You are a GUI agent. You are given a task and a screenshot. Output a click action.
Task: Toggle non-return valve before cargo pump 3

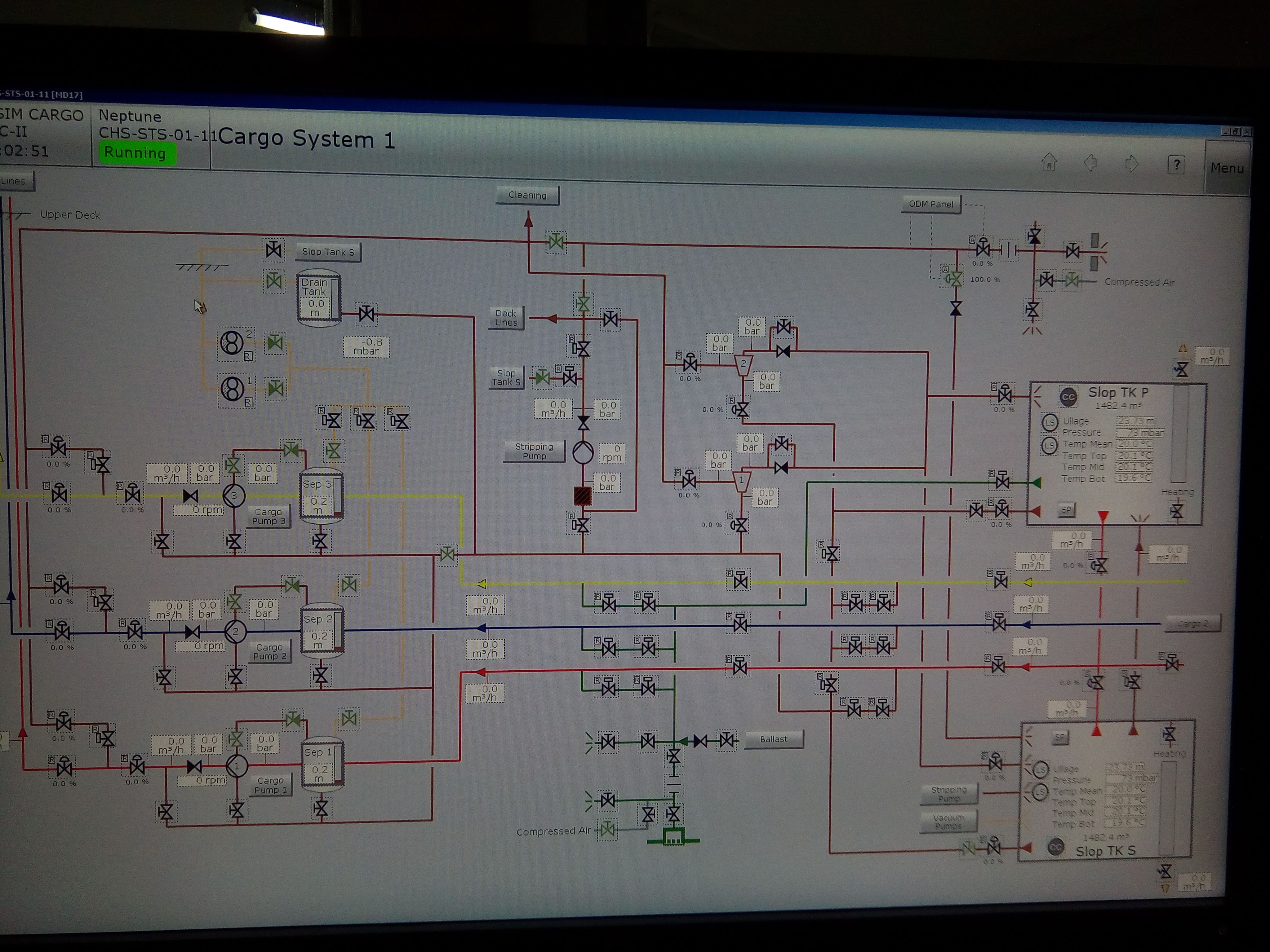coord(190,496)
